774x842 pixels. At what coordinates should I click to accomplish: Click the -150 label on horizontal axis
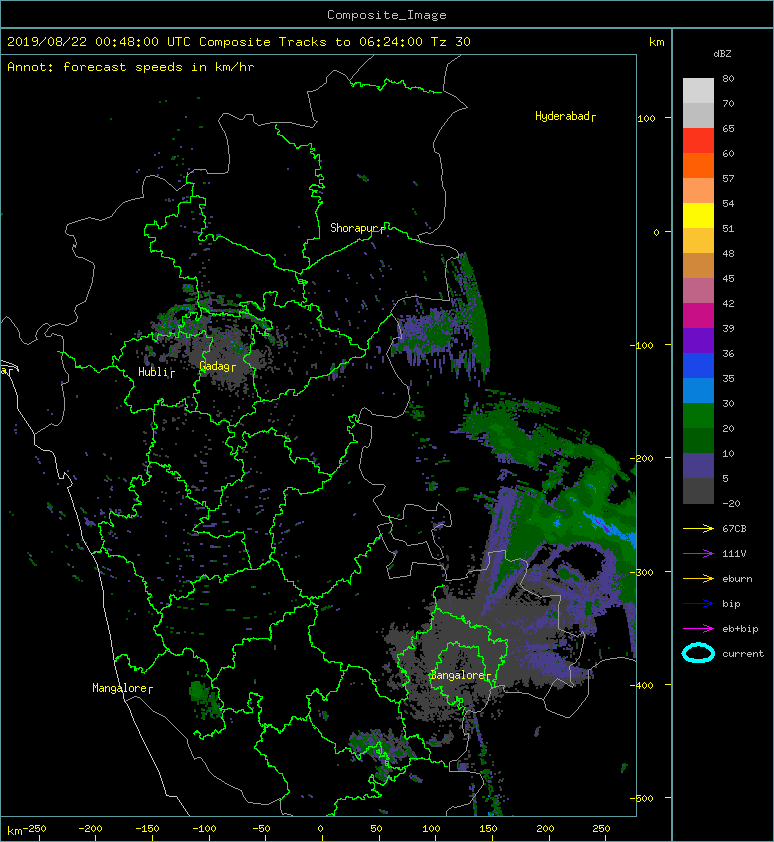pyautogui.click(x=147, y=829)
